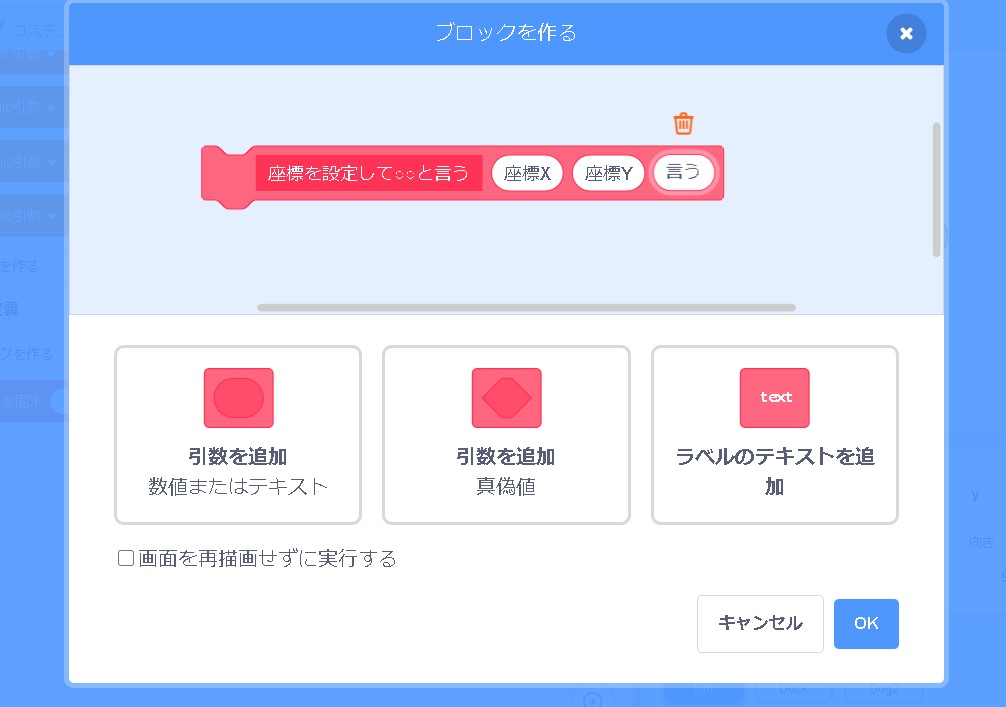Edit the block label 座標を設定して○○と言う
Screen dimensions: 1006x707
368,173
